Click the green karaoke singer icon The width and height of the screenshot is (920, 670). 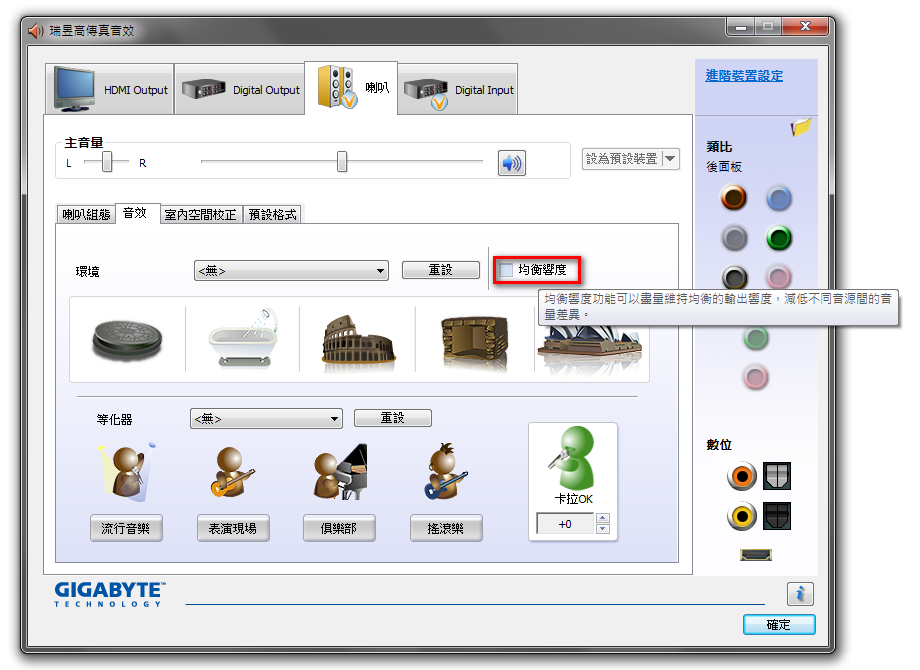coord(573,458)
